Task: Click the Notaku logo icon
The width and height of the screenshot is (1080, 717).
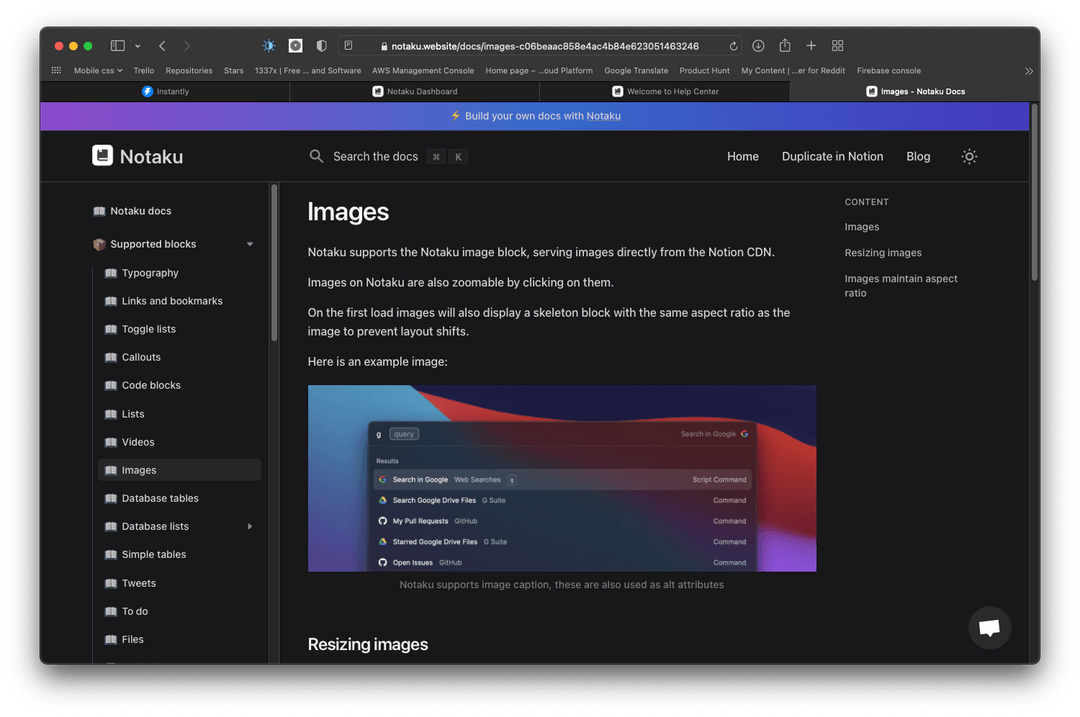Action: [x=102, y=156]
